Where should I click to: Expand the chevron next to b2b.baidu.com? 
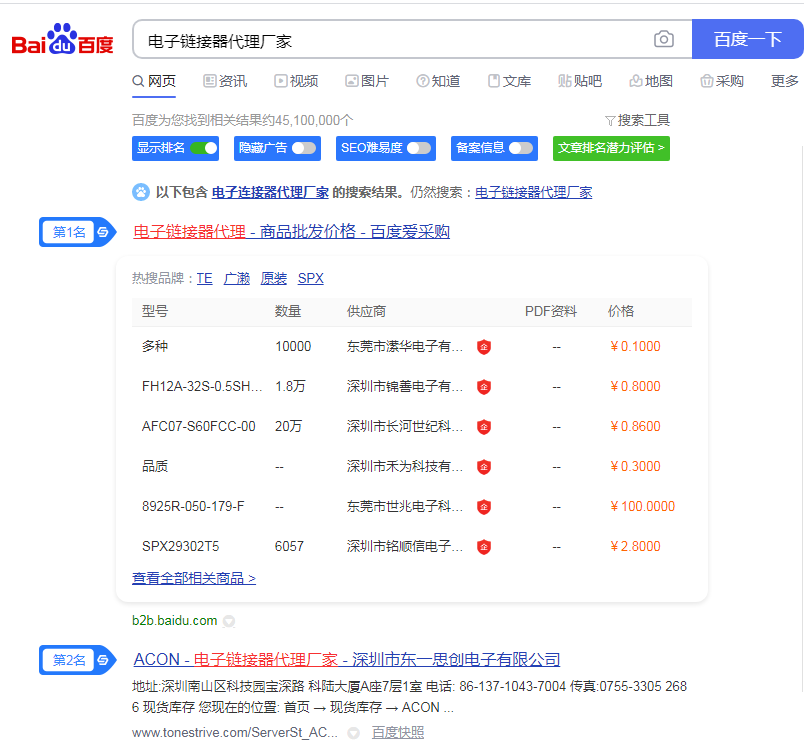coord(228,620)
